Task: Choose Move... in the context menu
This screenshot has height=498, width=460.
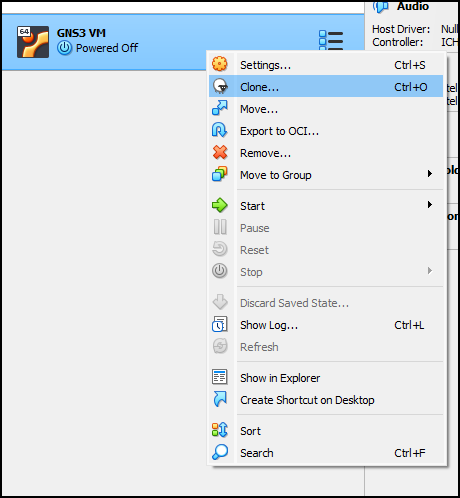Action: pyautogui.click(x=326, y=109)
